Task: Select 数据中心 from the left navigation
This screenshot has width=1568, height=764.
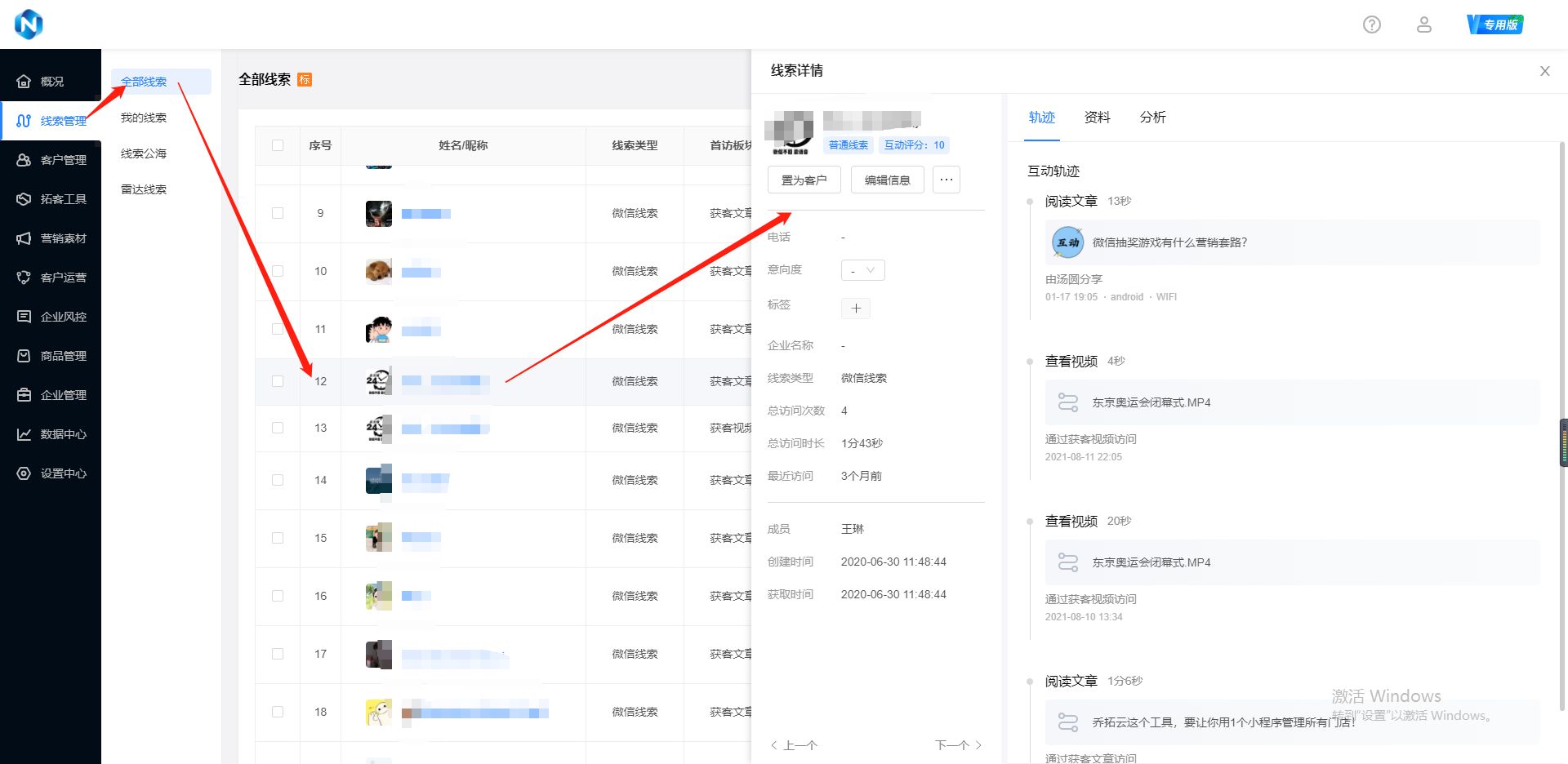Action: [51, 433]
